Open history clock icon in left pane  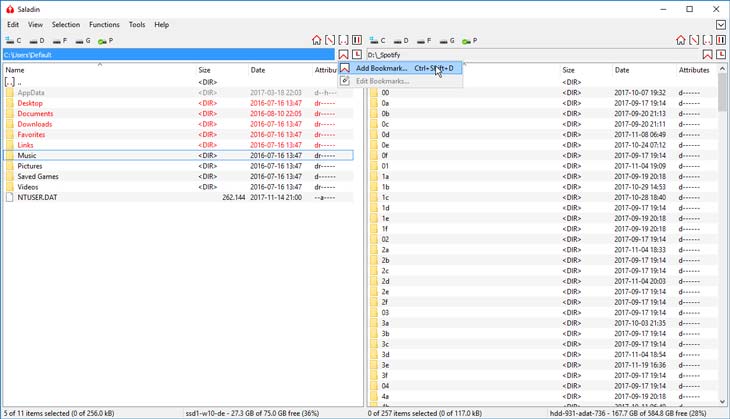click(x=357, y=54)
